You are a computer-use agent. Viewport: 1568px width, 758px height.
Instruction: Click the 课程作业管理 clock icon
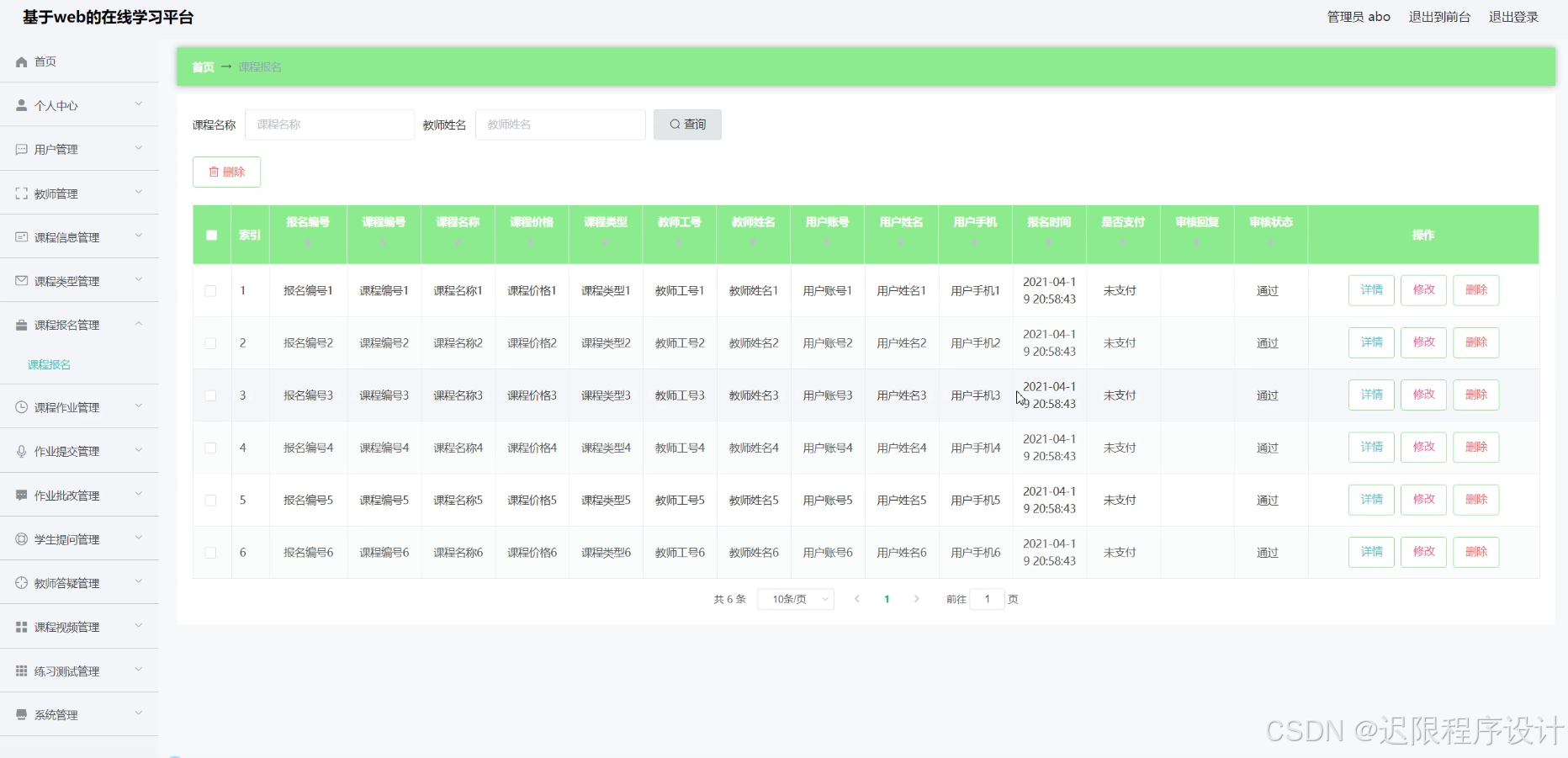click(x=20, y=407)
